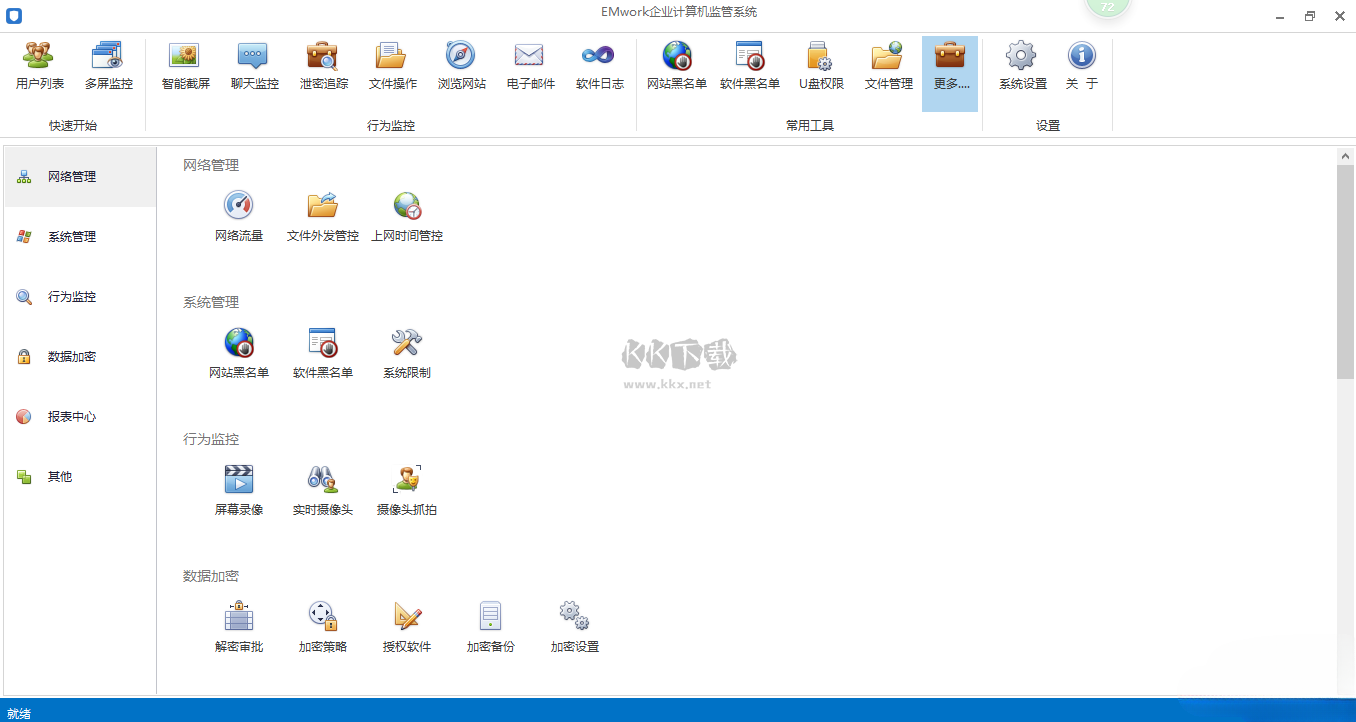Switch to 系统管理 in the left sidebar

pyautogui.click(x=80, y=237)
